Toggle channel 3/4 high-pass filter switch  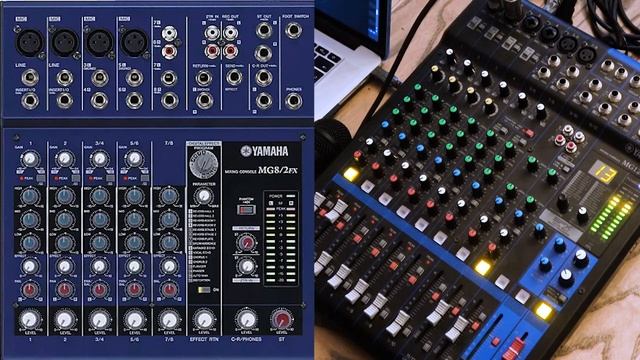[x=110, y=178]
